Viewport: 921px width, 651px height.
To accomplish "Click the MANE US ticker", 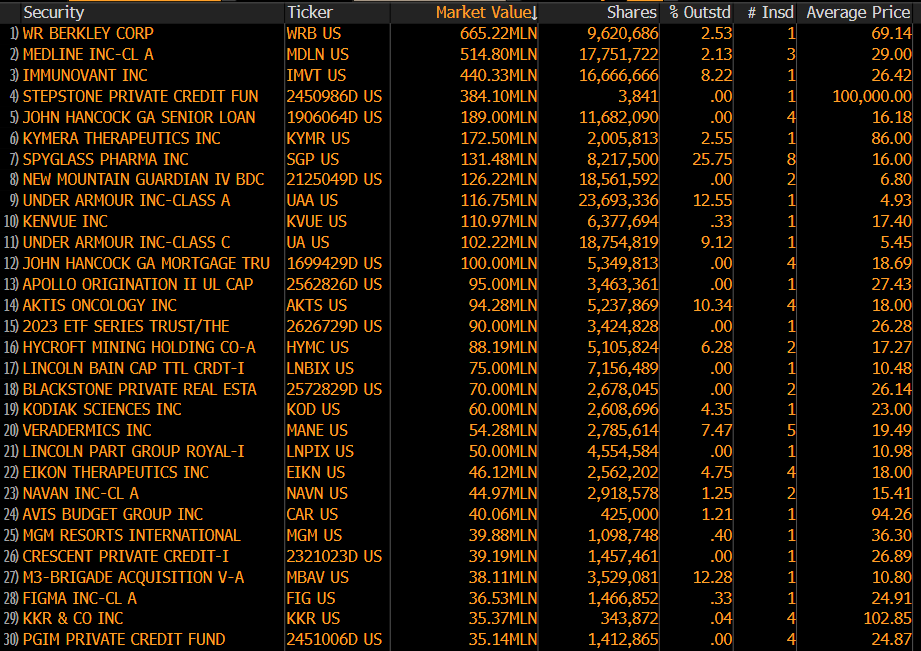I will 317,431.
